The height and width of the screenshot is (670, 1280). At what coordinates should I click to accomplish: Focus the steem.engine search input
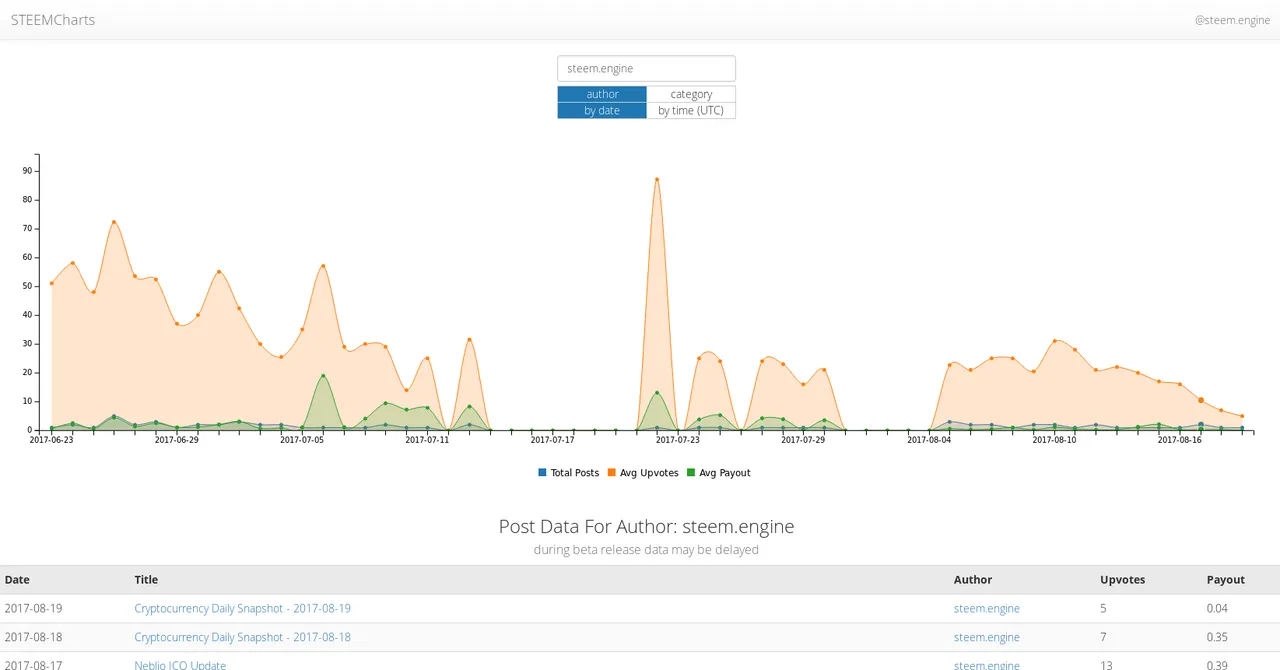pos(646,69)
